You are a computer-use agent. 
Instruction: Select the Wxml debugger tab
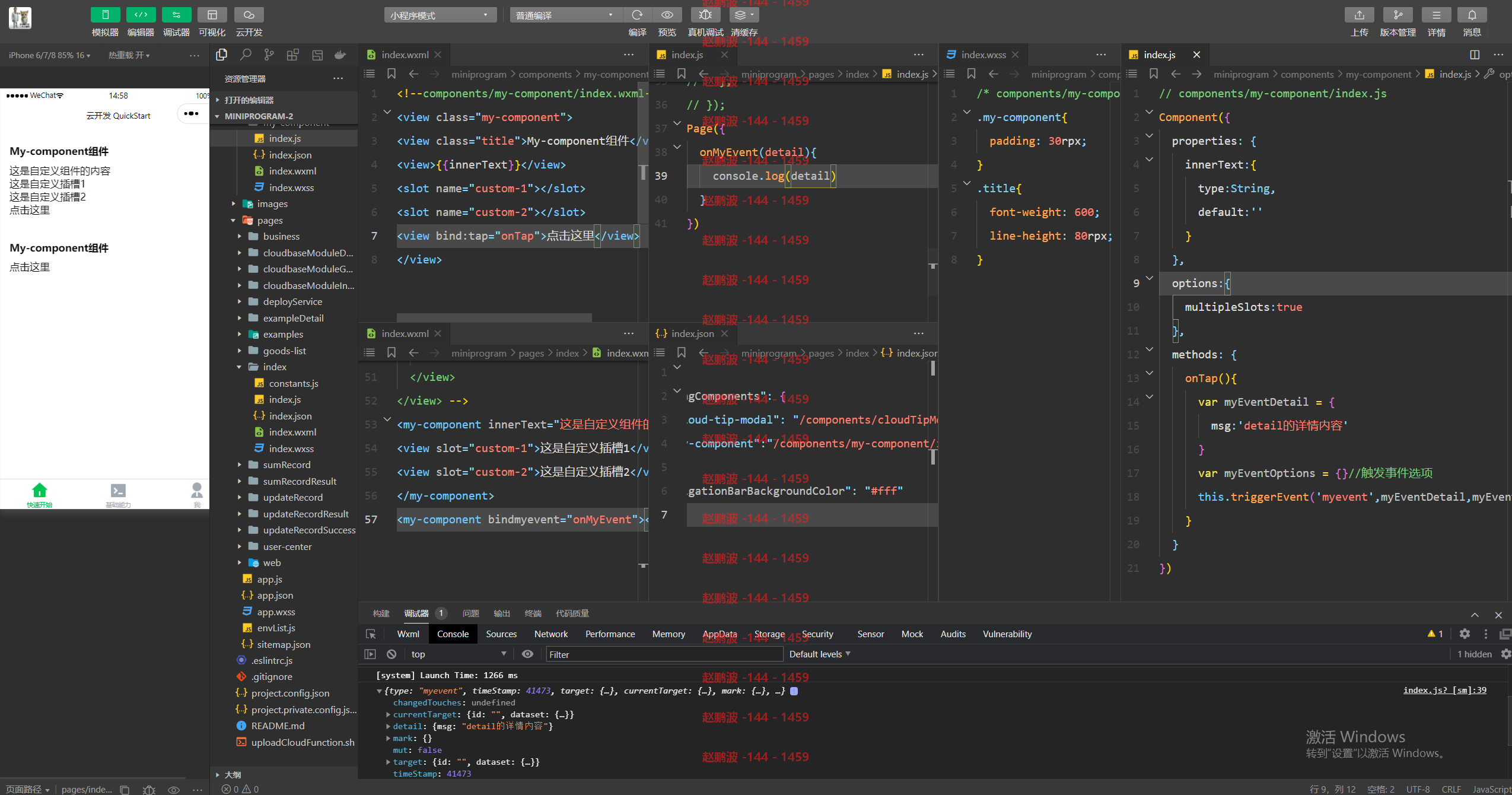[408, 634]
